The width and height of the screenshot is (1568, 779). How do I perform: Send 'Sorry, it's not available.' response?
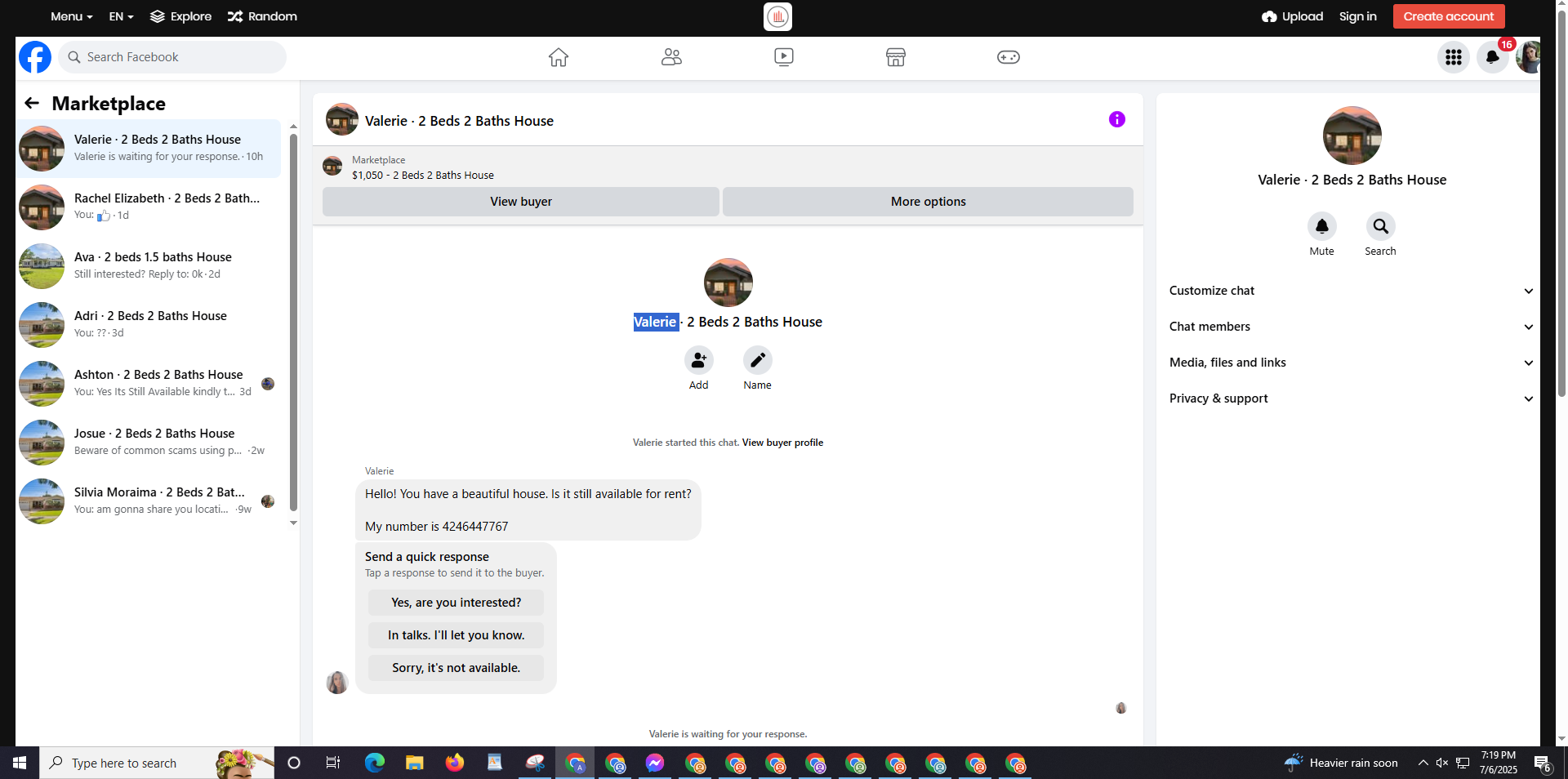(x=456, y=668)
